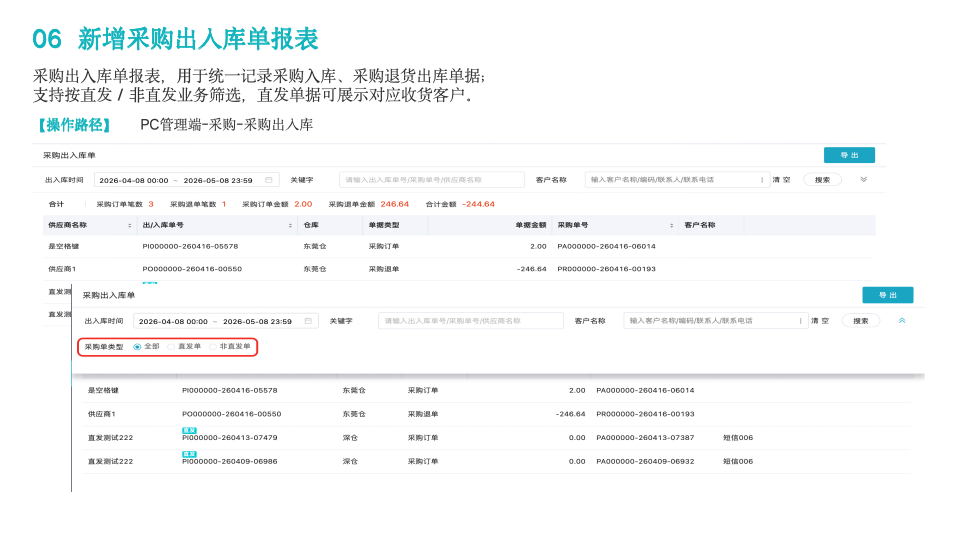Open 客户名称 dropdown handle in front panel
Viewport: 959px width, 540px height.
click(x=801, y=321)
